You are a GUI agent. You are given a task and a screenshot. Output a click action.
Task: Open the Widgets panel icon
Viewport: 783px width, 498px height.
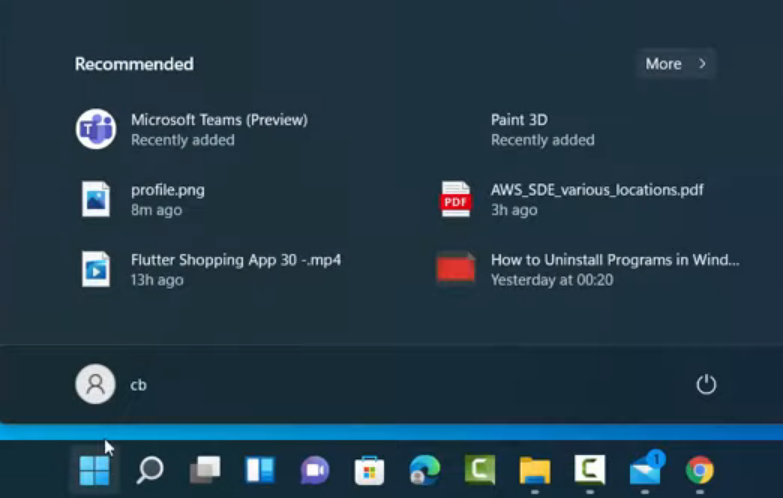260,470
